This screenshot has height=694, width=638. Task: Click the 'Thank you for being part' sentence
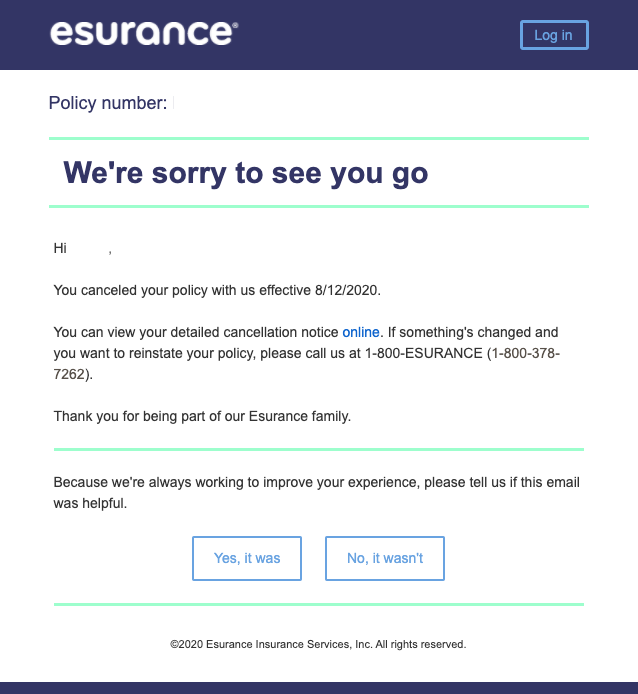click(202, 416)
